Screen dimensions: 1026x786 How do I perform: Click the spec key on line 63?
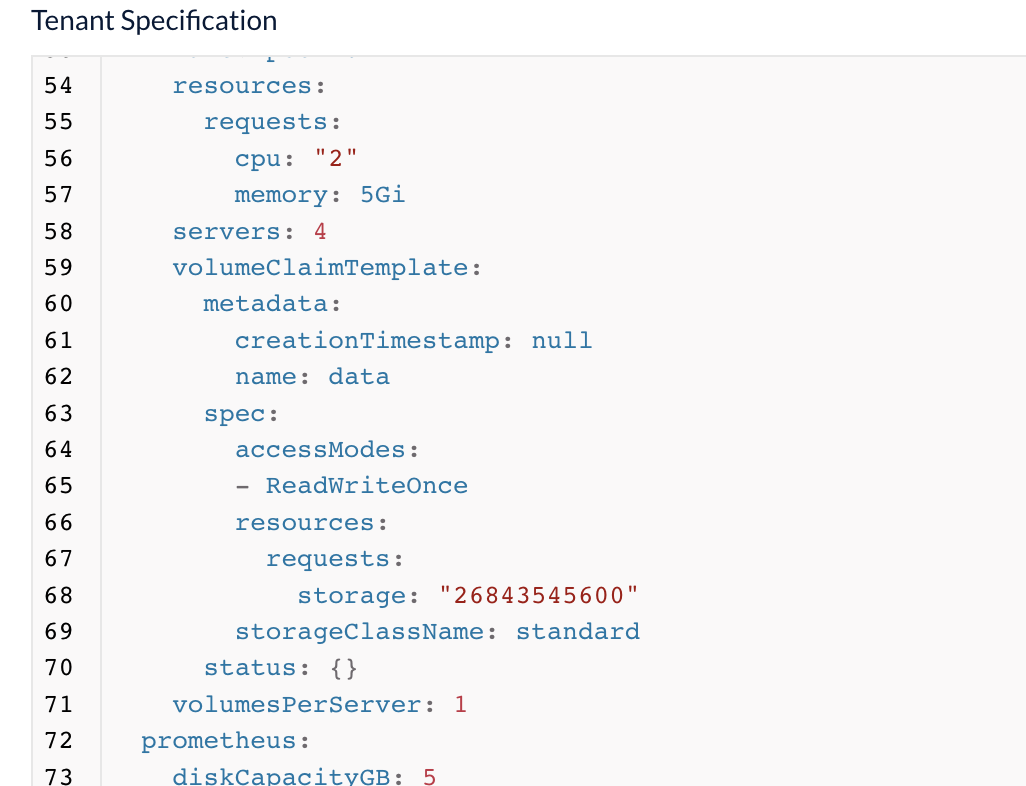tap(235, 413)
